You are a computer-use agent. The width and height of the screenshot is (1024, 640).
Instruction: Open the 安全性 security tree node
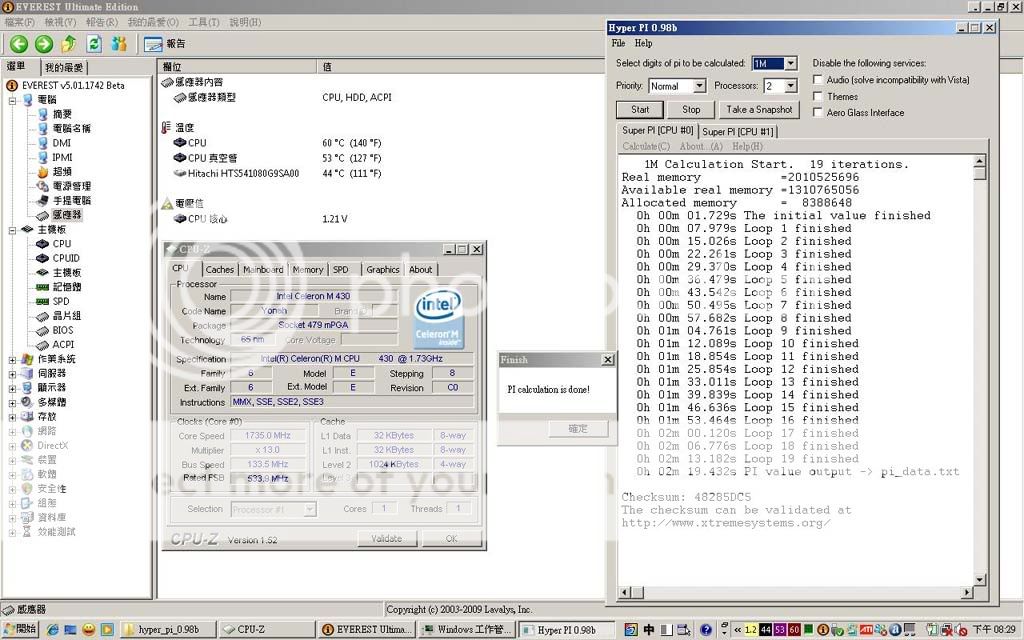pos(52,488)
